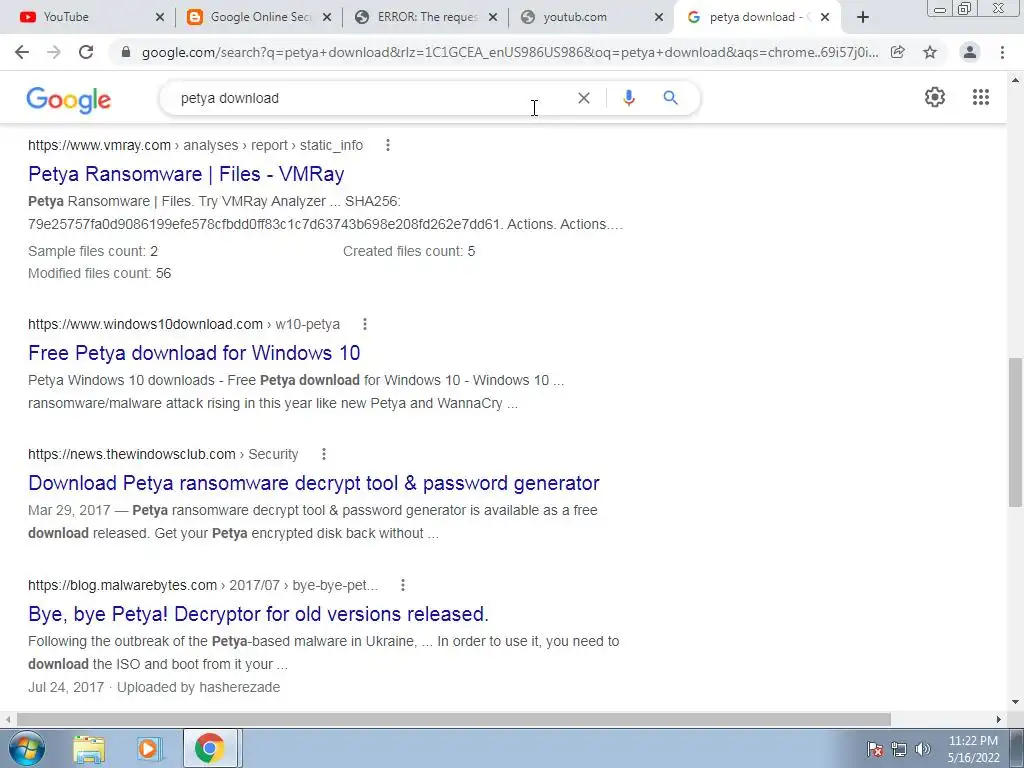The width and height of the screenshot is (1024, 768).
Task: Close the youtub.com tab
Action: 660,18
